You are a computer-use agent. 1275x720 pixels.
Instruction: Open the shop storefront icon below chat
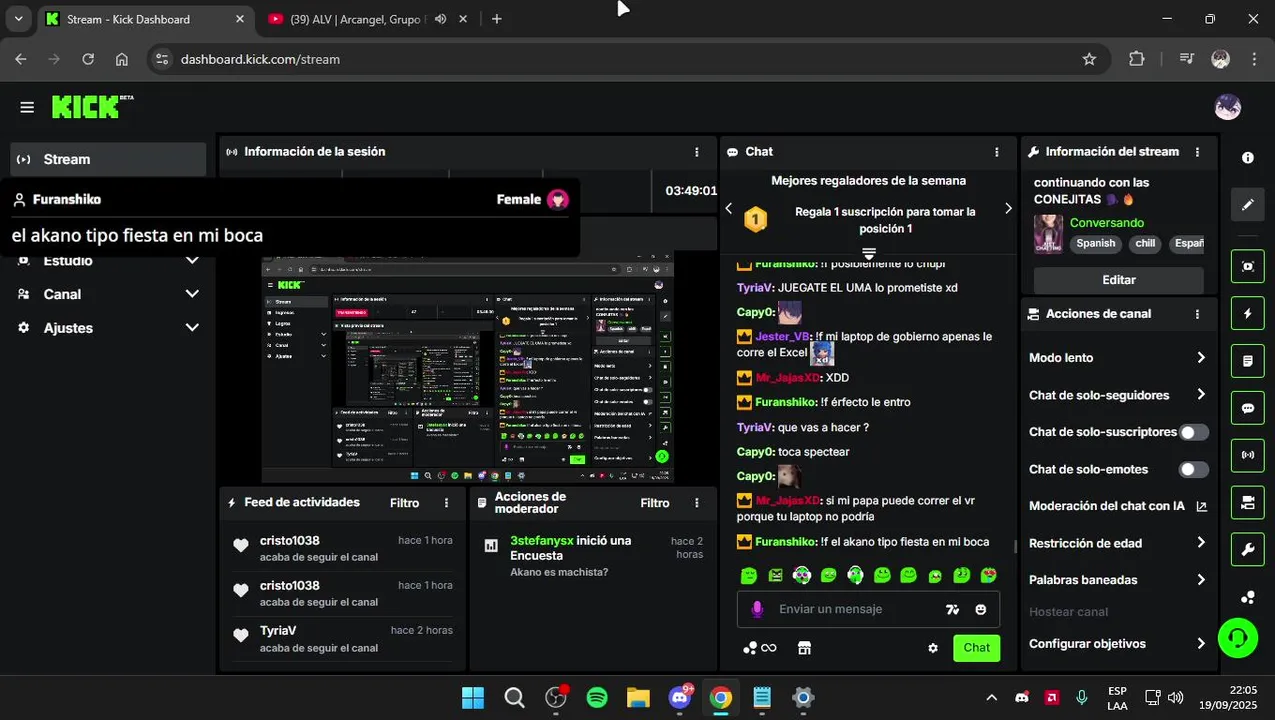coord(804,648)
